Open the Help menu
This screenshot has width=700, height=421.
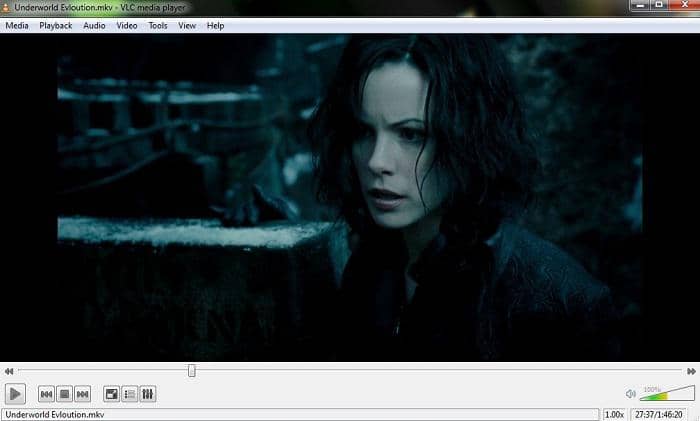point(215,25)
